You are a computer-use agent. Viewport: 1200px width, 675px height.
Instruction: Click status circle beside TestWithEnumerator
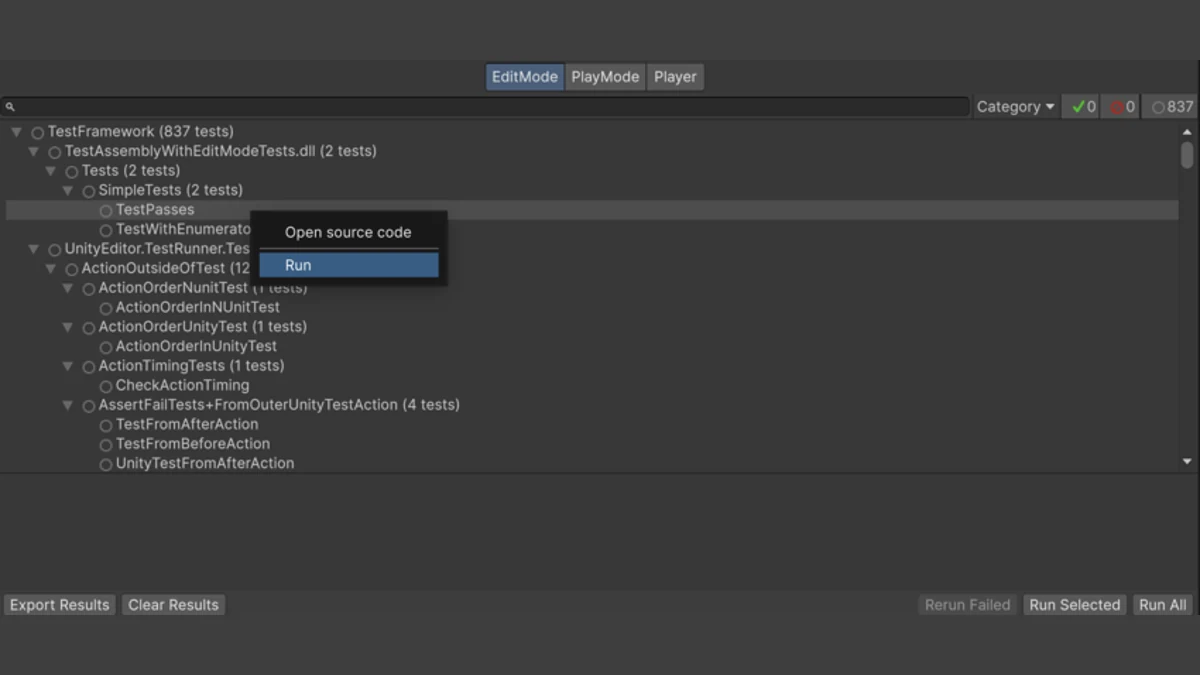(106, 230)
